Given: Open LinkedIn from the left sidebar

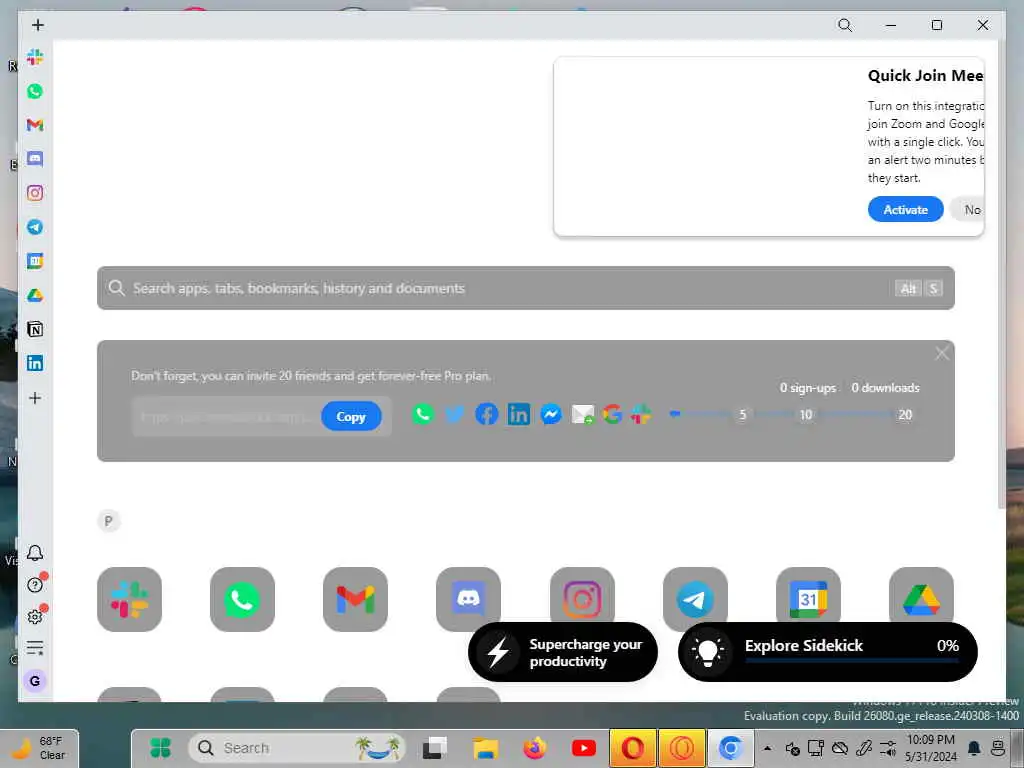Looking at the screenshot, I should [x=35, y=363].
